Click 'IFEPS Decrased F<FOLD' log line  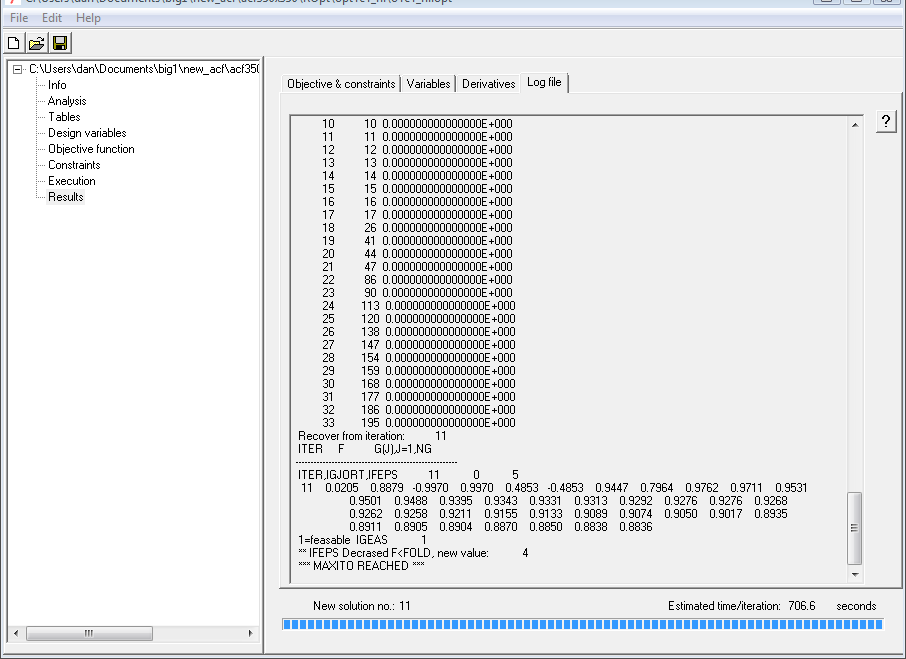[413, 553]
